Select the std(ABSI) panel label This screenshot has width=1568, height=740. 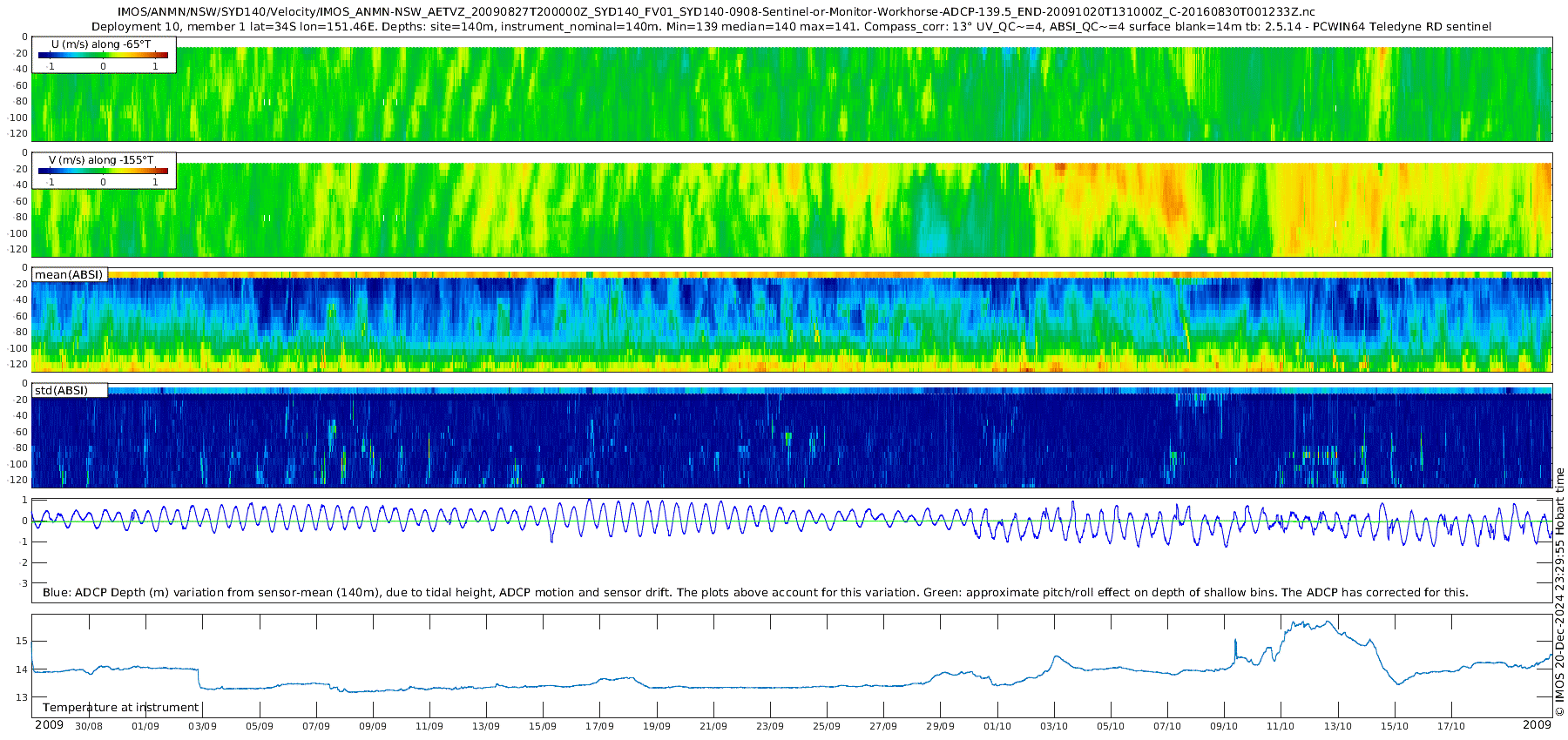coord(70,390)
